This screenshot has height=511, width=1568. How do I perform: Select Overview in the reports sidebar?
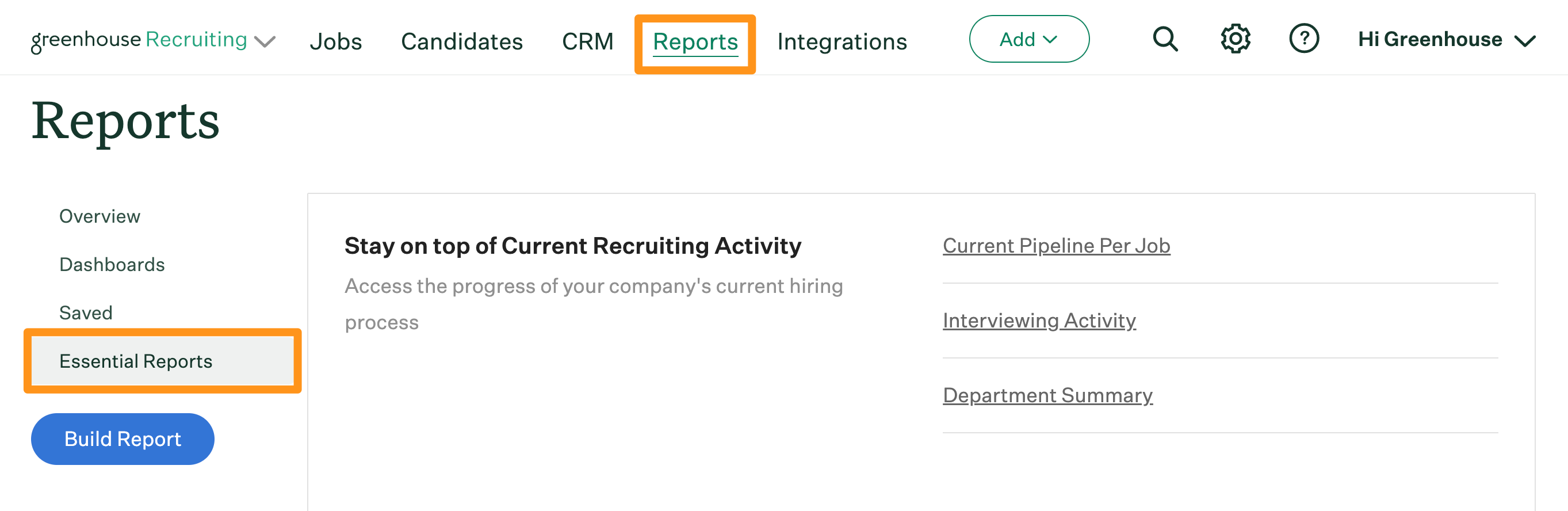(x=100, y=216)
